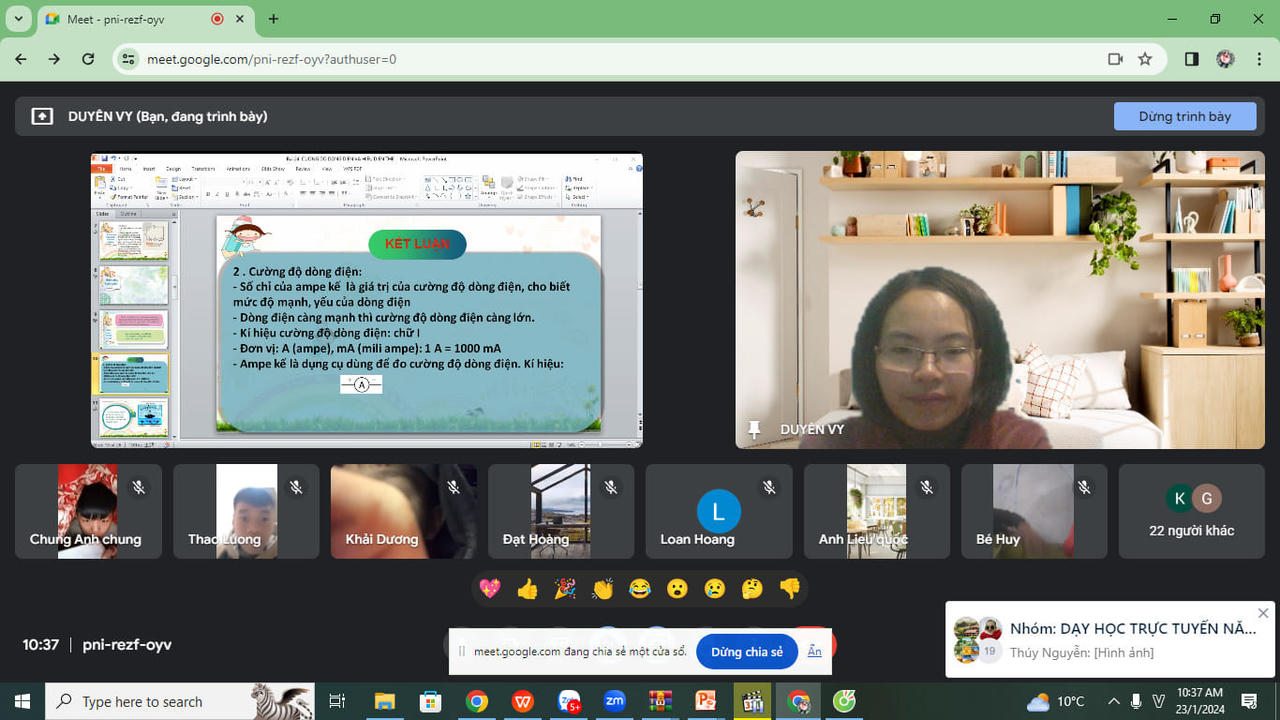React with the thinking face emoji

[x=752, y=589]
